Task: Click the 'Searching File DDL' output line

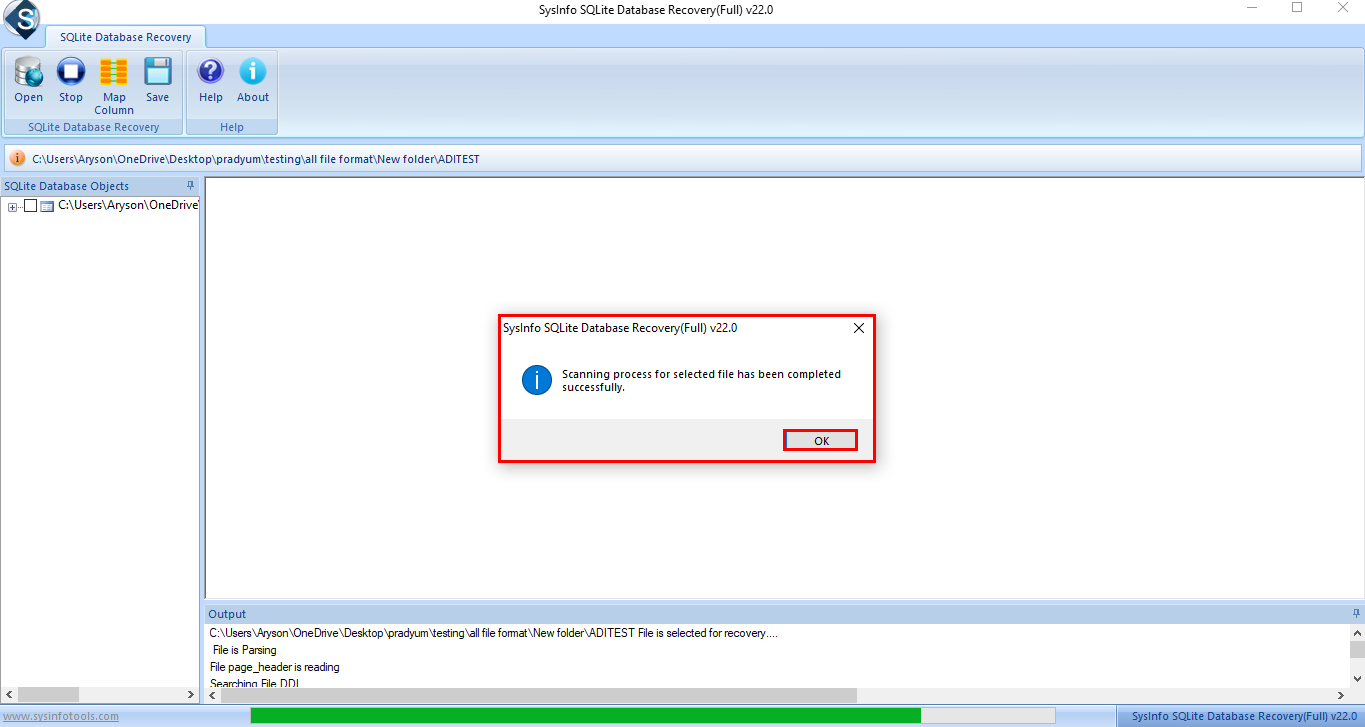Action: tap(255, 684)
